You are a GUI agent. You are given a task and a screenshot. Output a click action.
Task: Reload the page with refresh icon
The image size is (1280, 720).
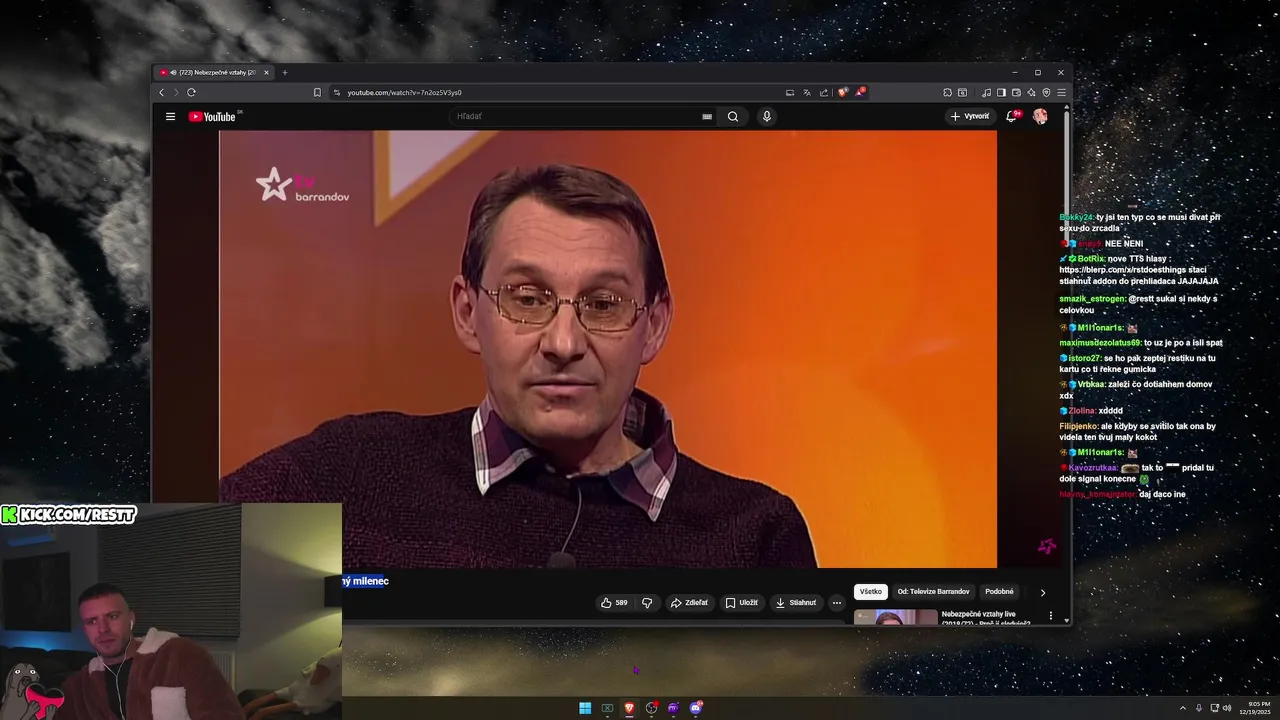[x=191, y=92]
